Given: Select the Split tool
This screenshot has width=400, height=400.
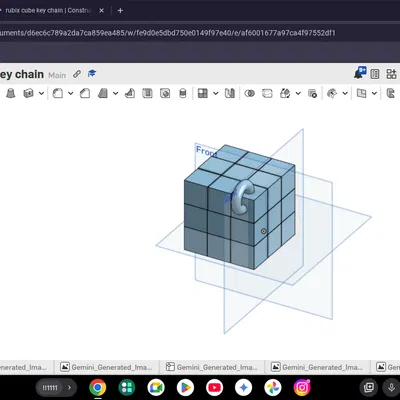Looking at the screenshot, I should click(x=267, y=93).
